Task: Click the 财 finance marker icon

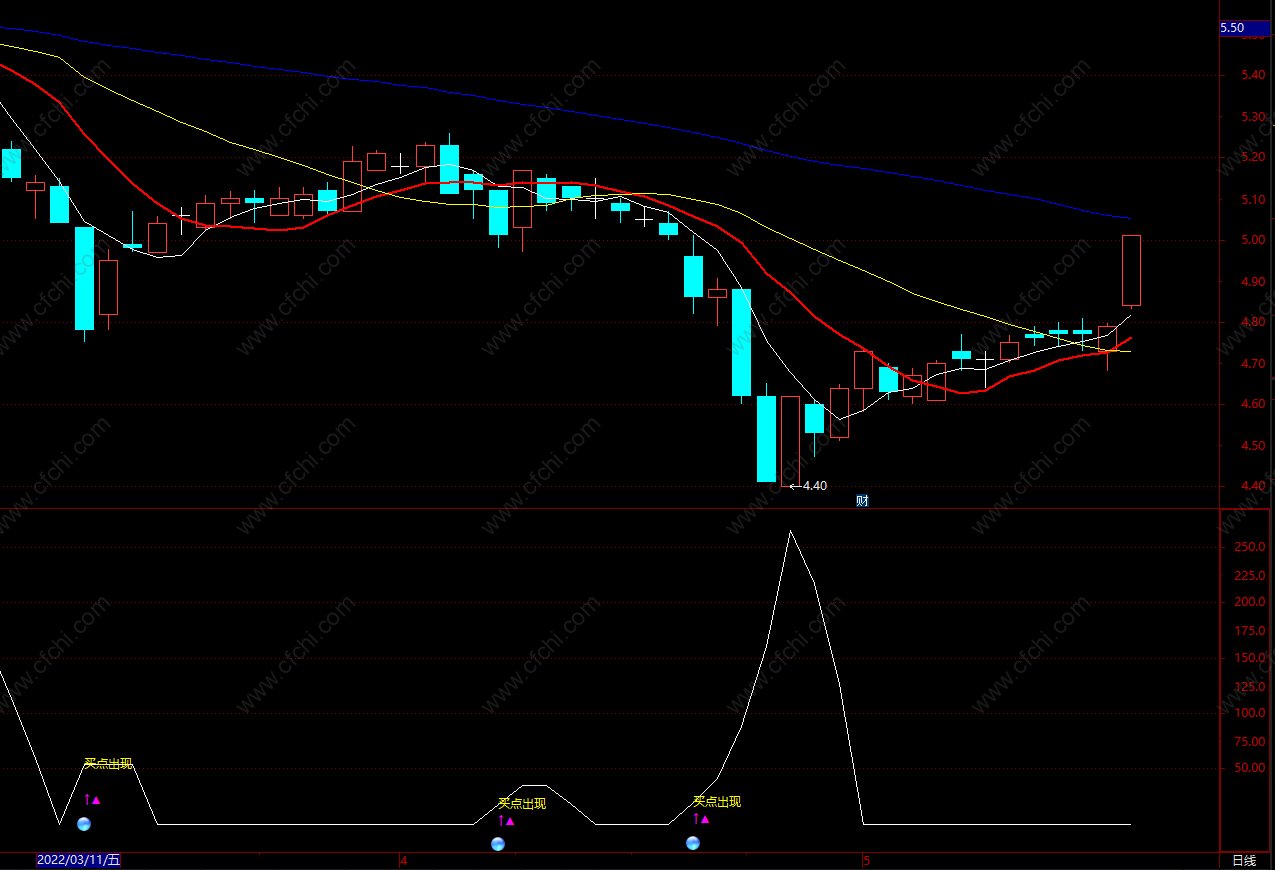Action: tap(862, 500)
